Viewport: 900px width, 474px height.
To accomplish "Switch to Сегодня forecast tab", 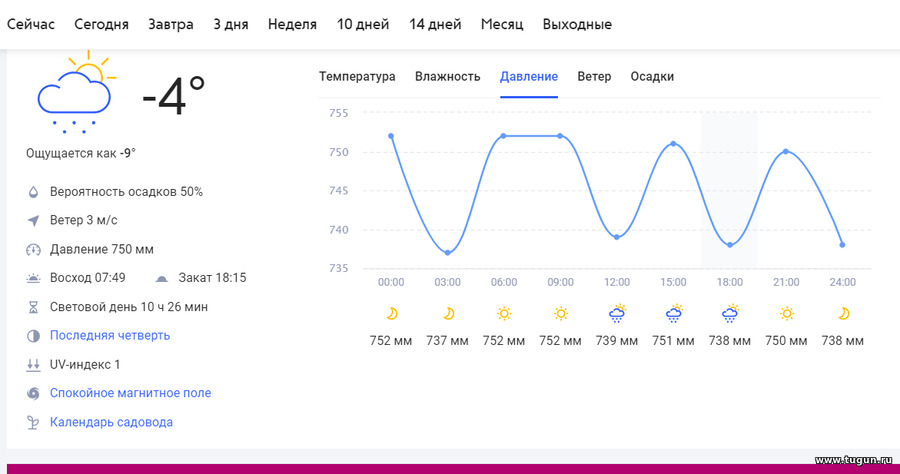I will click(102, 25).
